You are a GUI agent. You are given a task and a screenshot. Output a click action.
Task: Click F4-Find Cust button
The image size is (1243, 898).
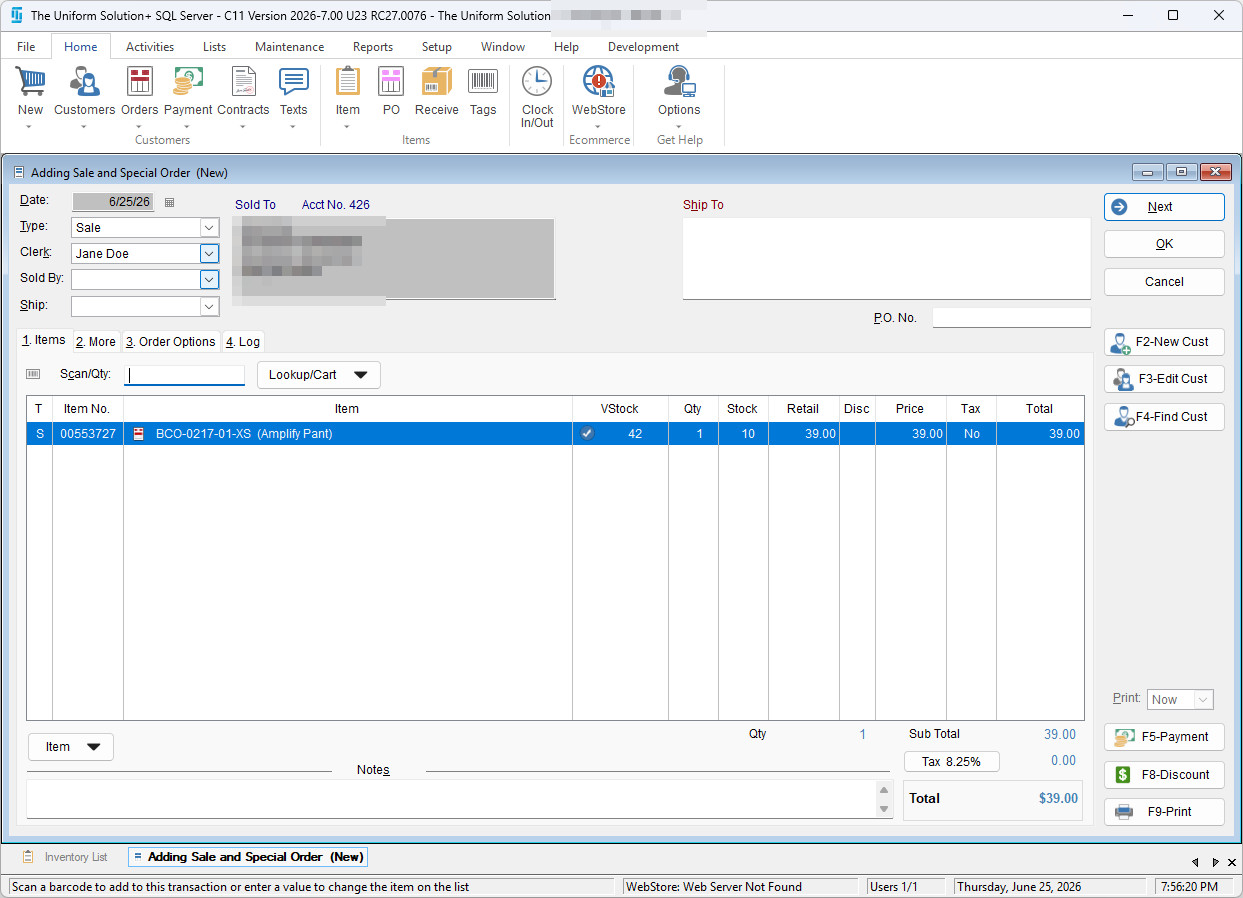click(1164, 417)
